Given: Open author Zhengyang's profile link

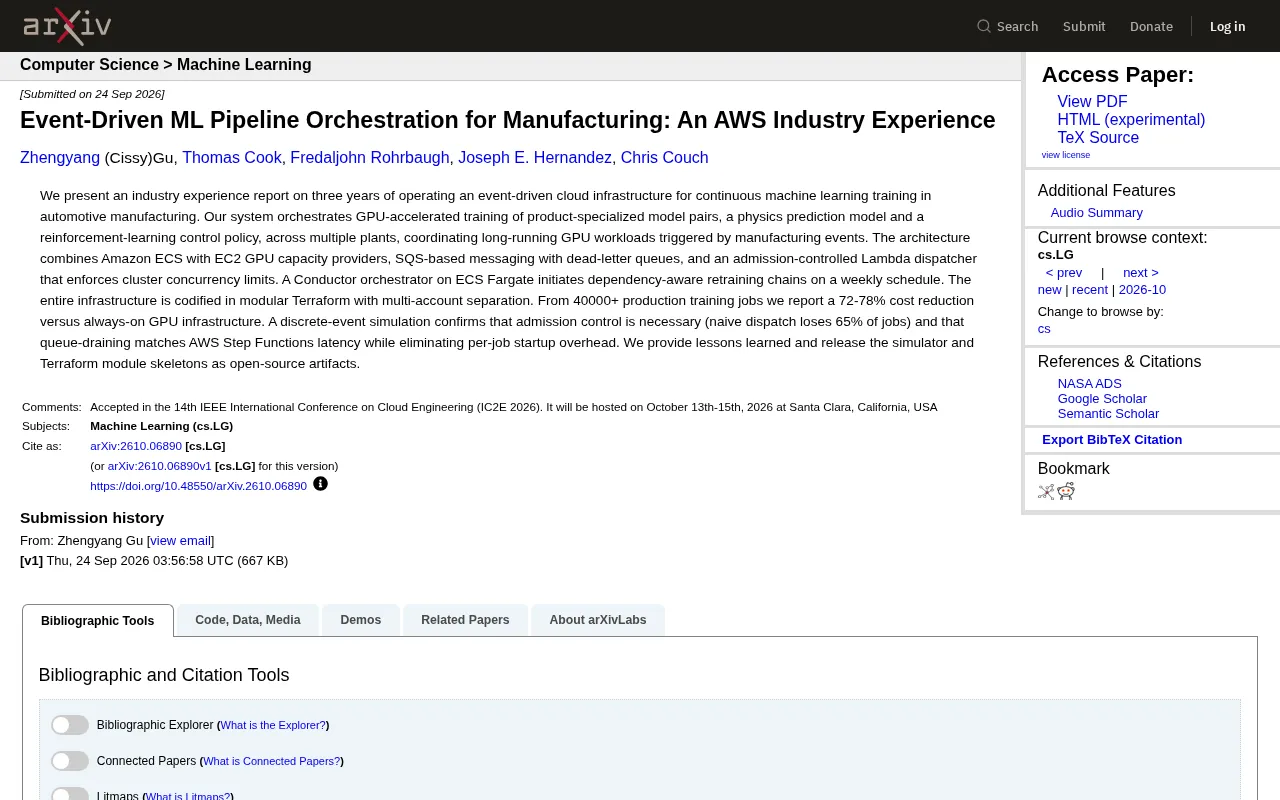Looking at the screenshot, I should point(60,158).
